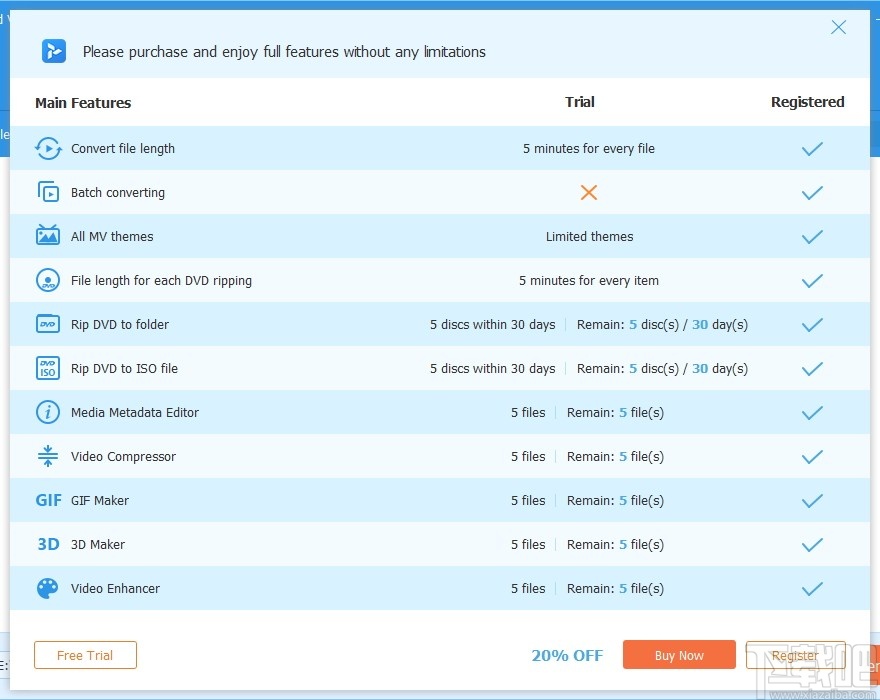The height and width of the screenshot is (700, 880).
Task: Click the Rip DVD to ISO file icon
Action: coord(48,368)
